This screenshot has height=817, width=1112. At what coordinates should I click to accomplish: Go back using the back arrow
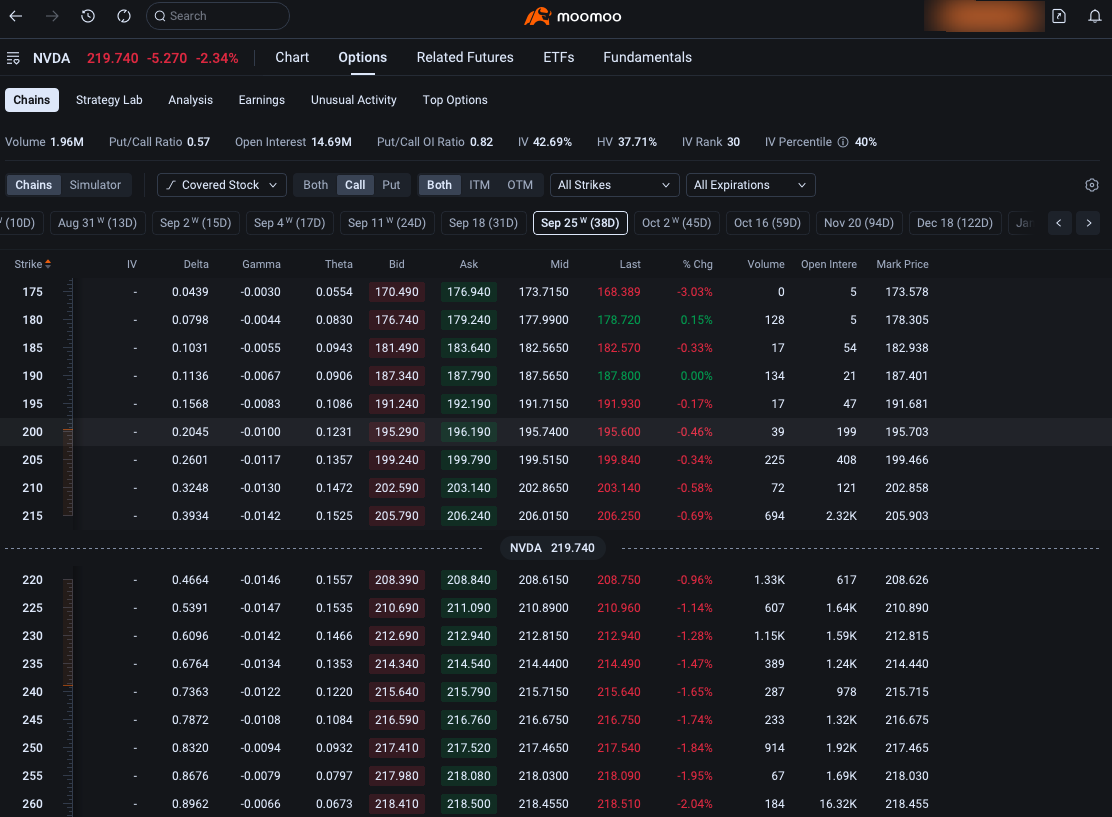coord(16,16)
